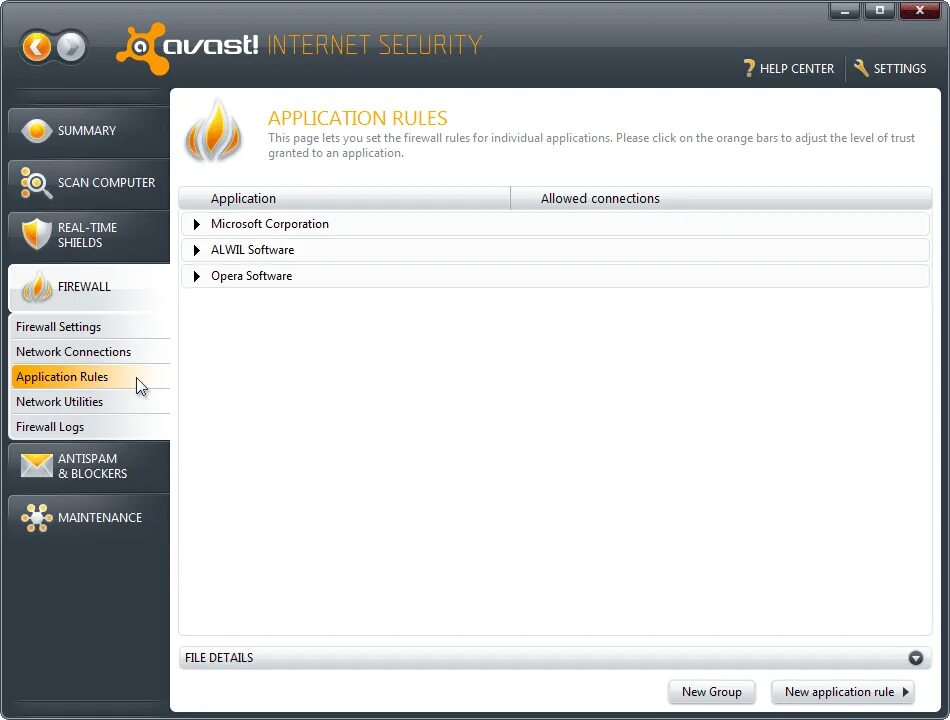Expand the ALWIL Software group
Viewport: 950px width, 720px height.
[x=196, y=250]
